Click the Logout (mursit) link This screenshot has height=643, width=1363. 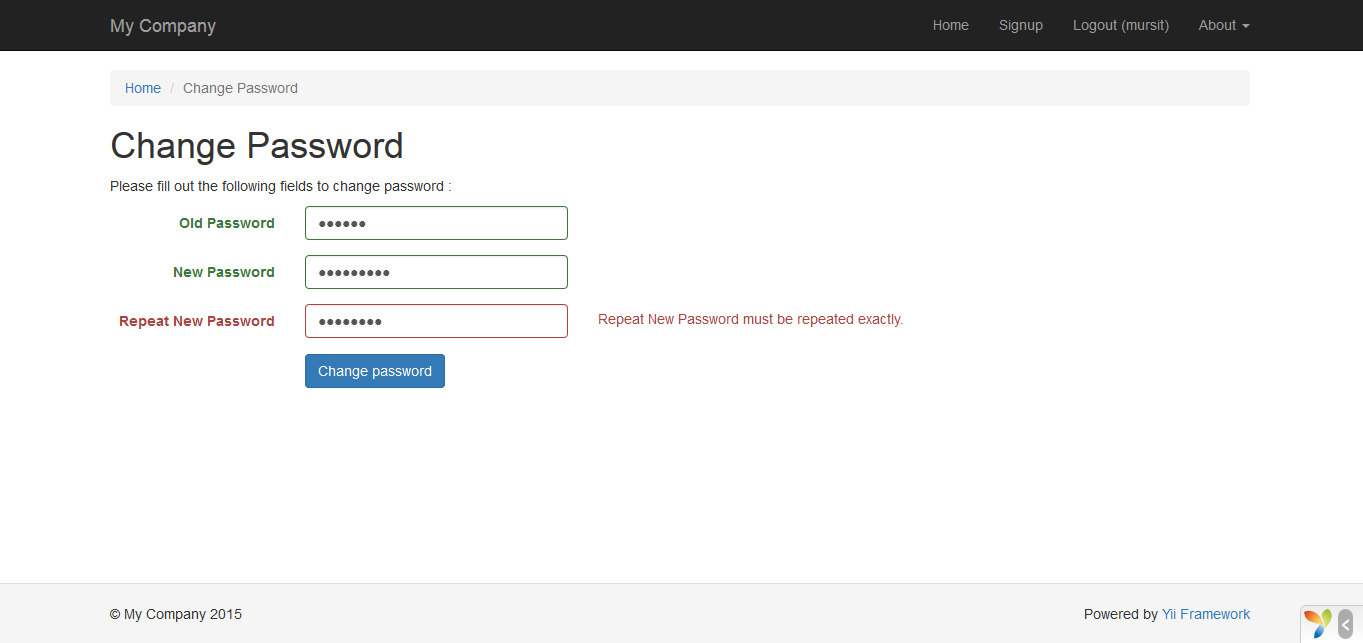pyautogui.click(x=1119, y=25)
